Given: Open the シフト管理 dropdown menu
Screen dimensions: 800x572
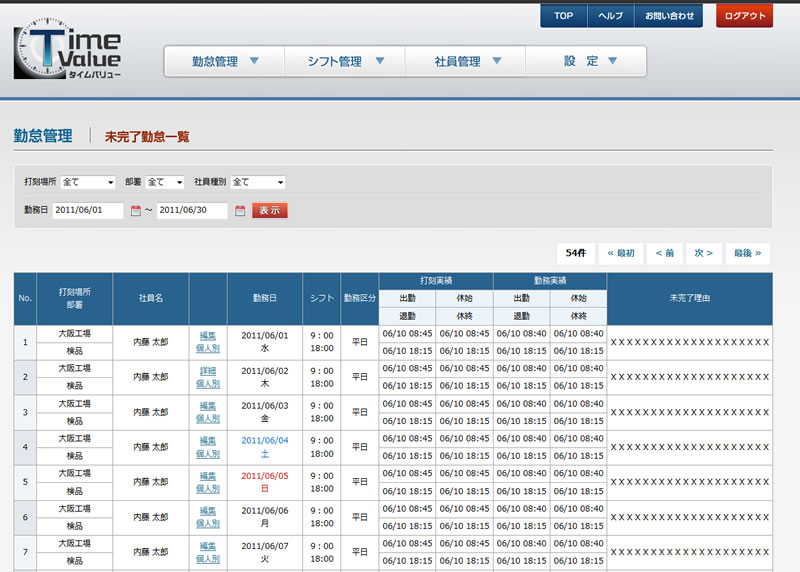Looking at the screenshot, I should 345,61.
